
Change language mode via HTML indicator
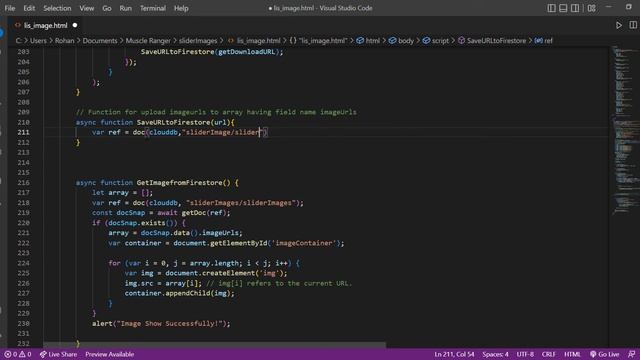(572, 354)
